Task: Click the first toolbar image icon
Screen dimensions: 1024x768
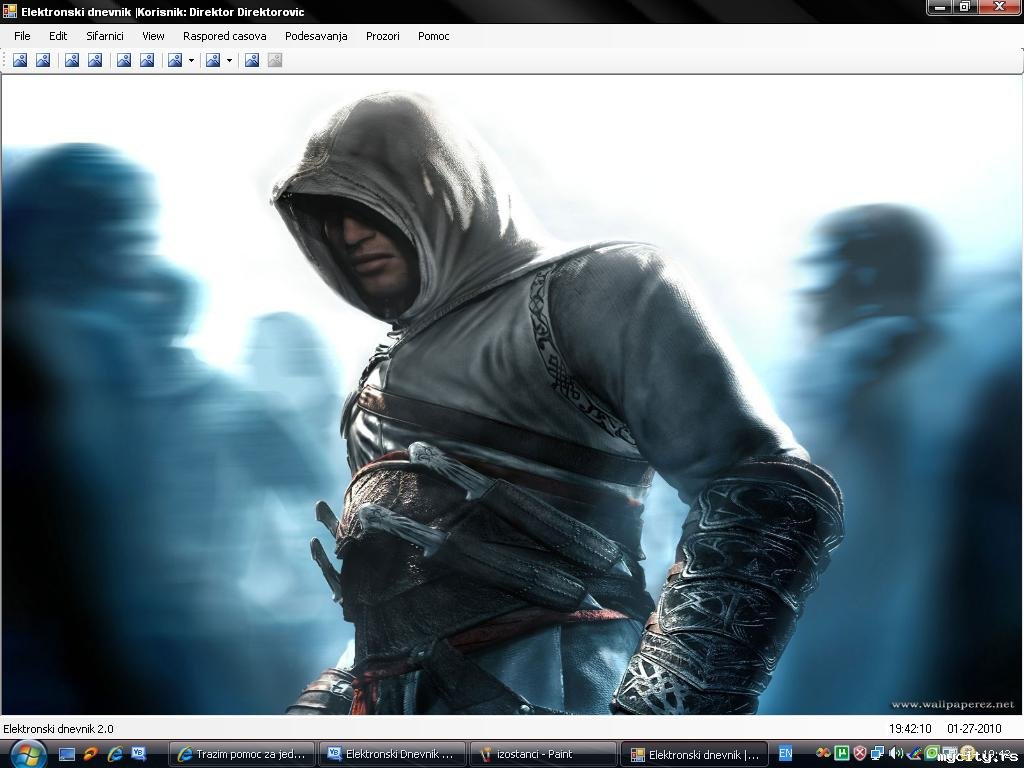Action: click(x=20, y=60)
